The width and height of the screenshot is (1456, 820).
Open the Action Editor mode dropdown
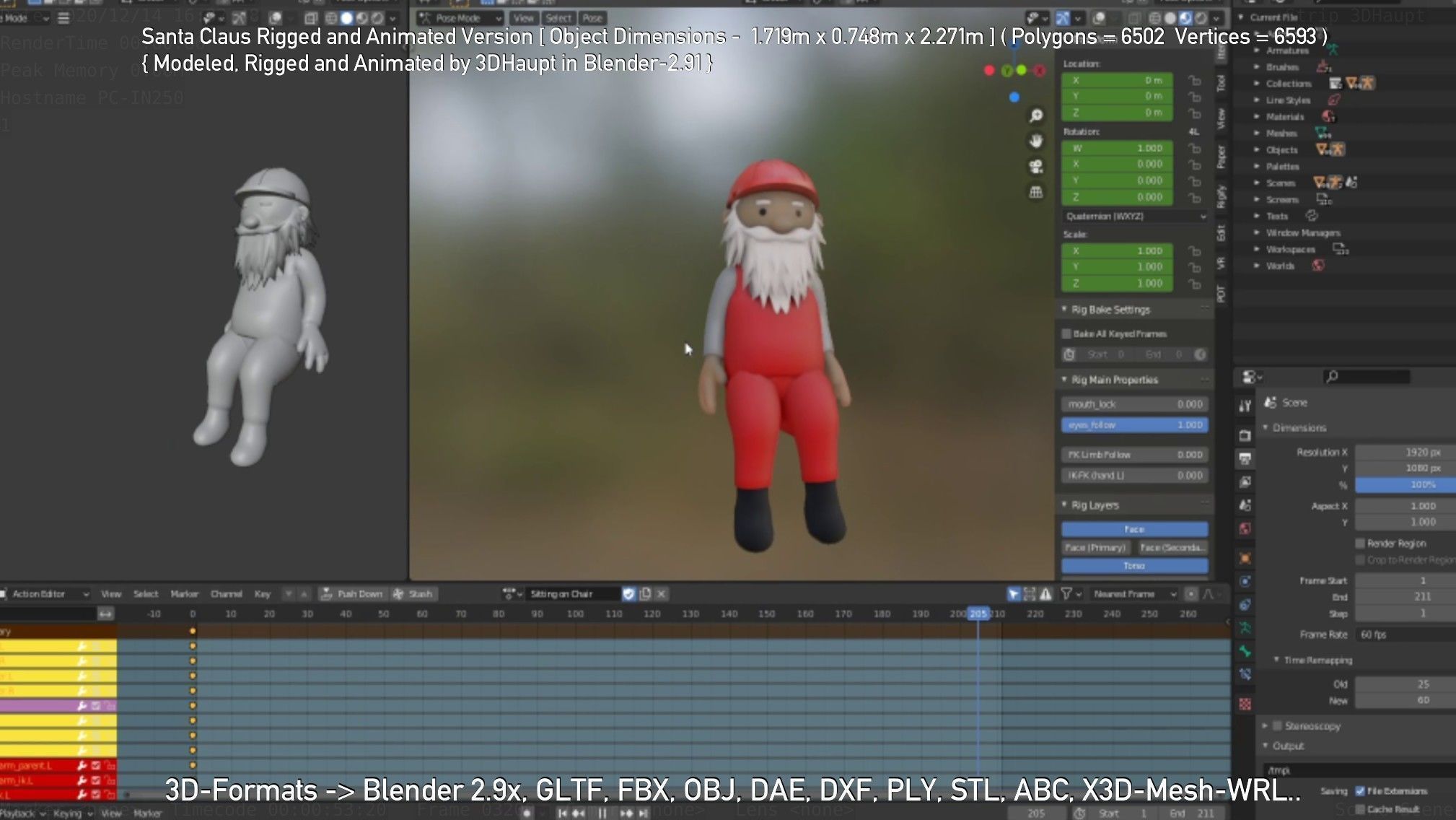click(45, 594)
